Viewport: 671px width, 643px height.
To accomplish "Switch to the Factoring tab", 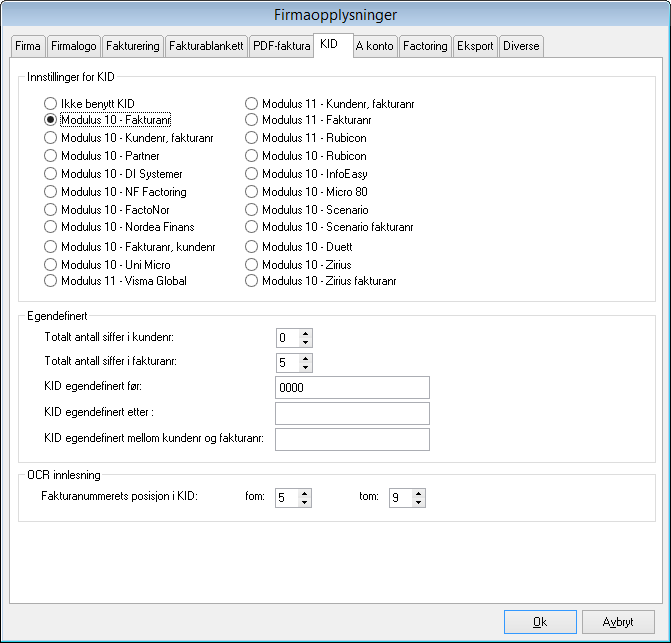I will 425,46.
